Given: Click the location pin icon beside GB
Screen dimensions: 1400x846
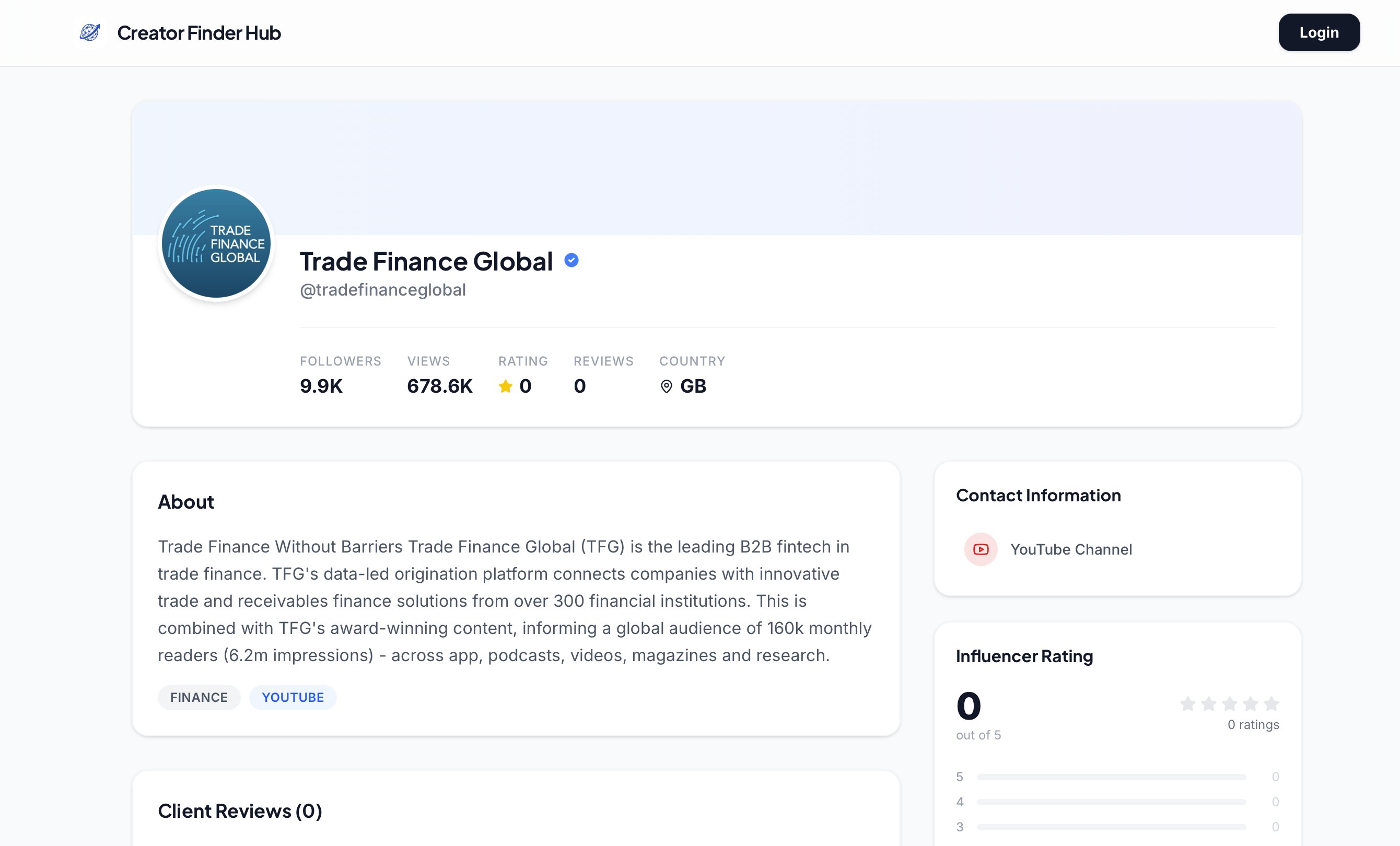Looking at the screenshot, I should [x=667, y=386].
